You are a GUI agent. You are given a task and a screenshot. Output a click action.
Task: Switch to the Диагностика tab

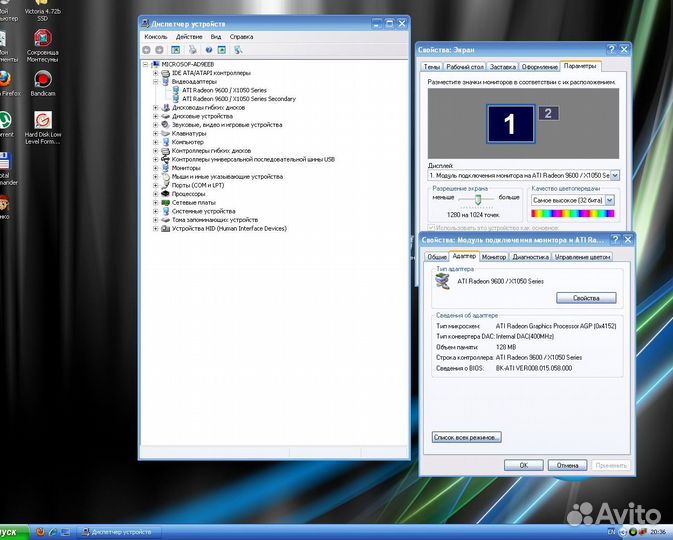click(530, 257)
